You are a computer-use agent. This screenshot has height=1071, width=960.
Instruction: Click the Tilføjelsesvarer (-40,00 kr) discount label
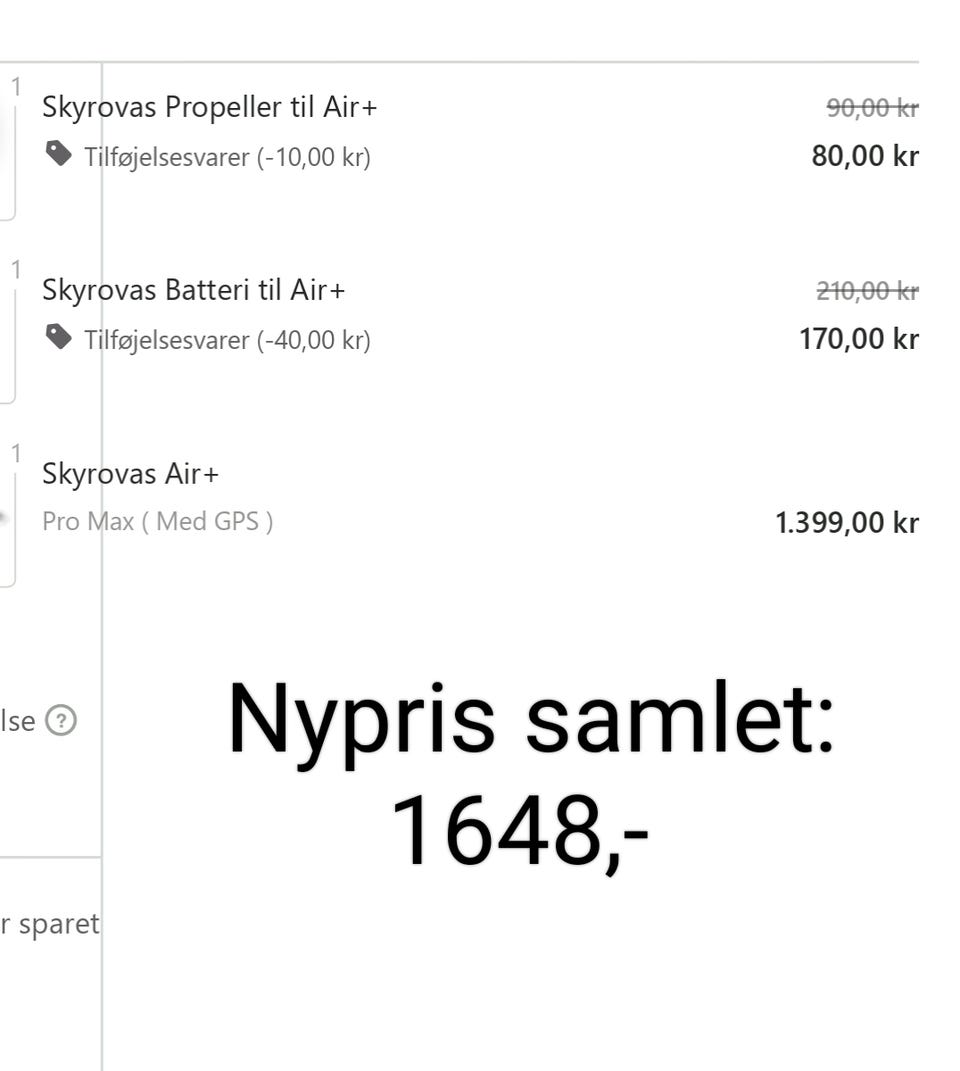pos(227,340)
